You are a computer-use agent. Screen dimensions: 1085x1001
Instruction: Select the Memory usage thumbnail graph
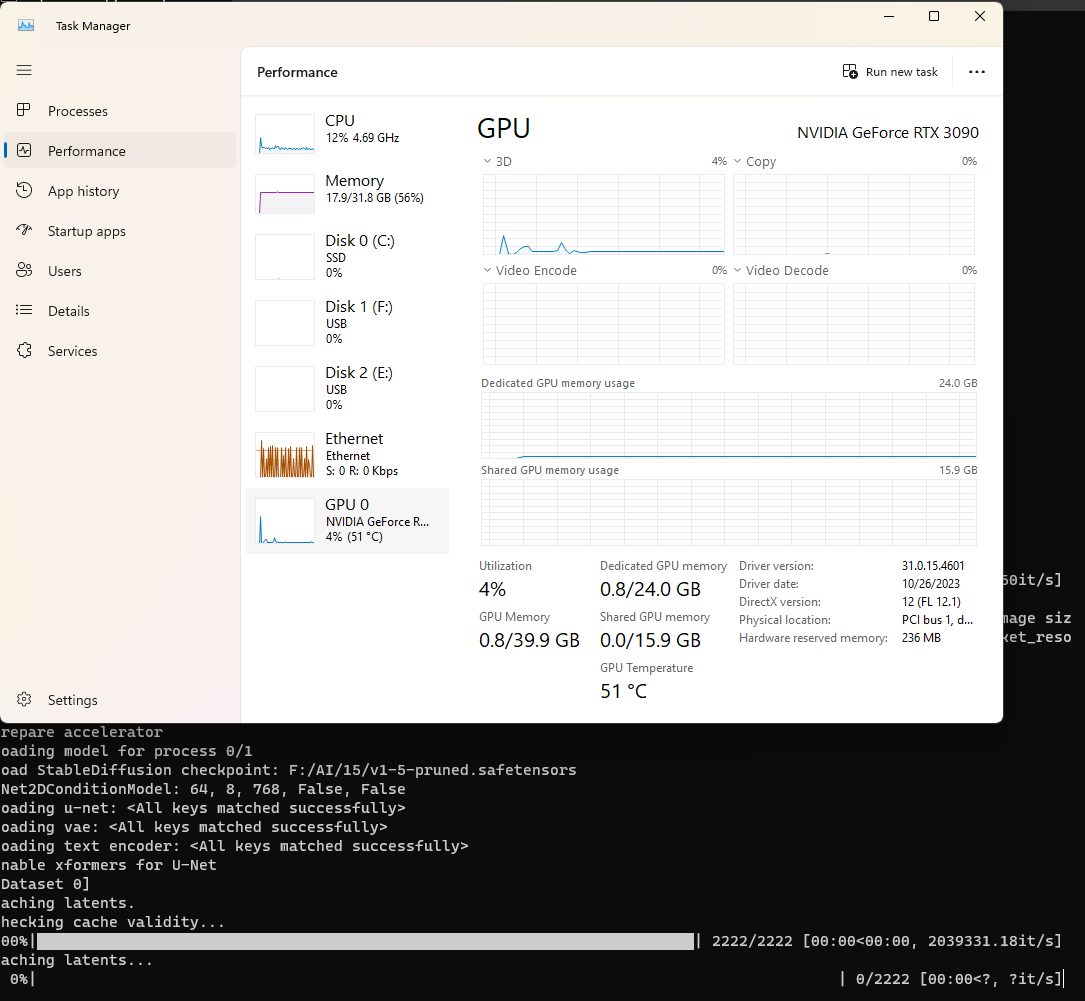[x=285, y=194]
